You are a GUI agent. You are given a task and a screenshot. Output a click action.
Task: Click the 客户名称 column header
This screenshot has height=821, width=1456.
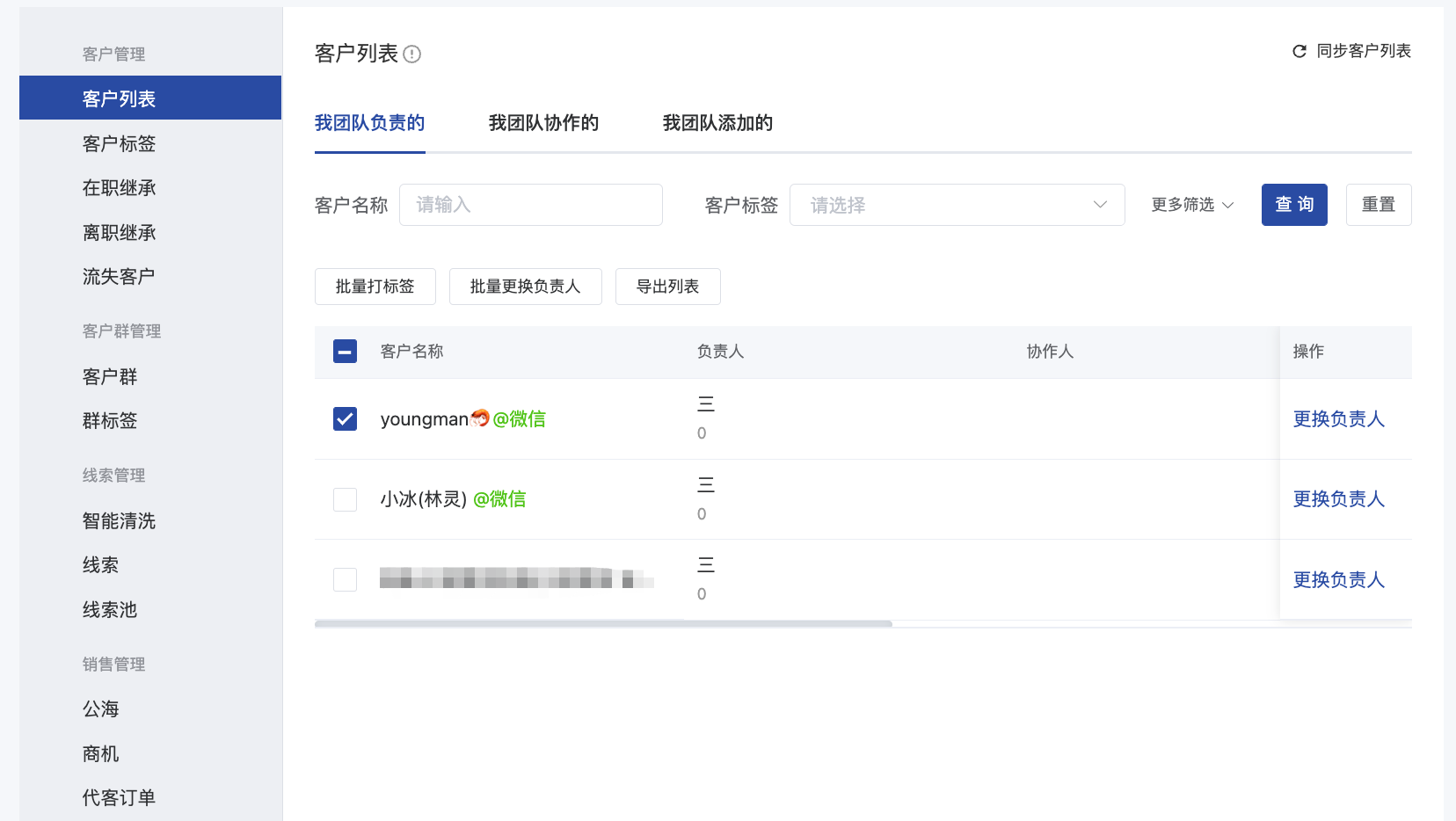click(x=411, y=352)
